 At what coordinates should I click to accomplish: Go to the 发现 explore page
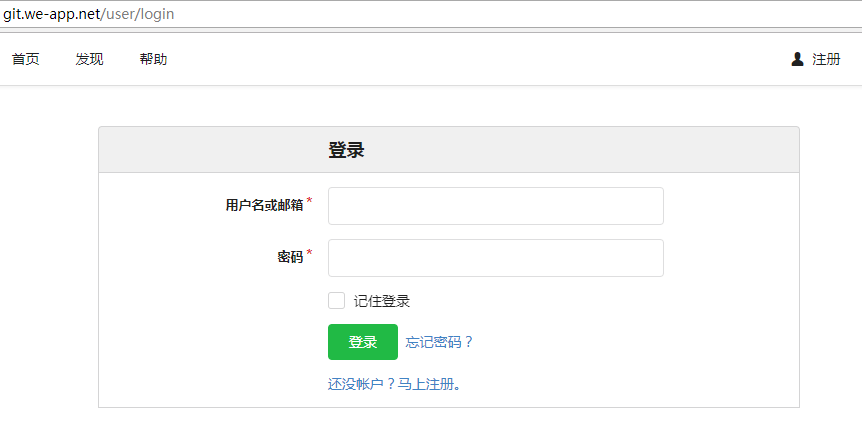(x=89, y=59)
